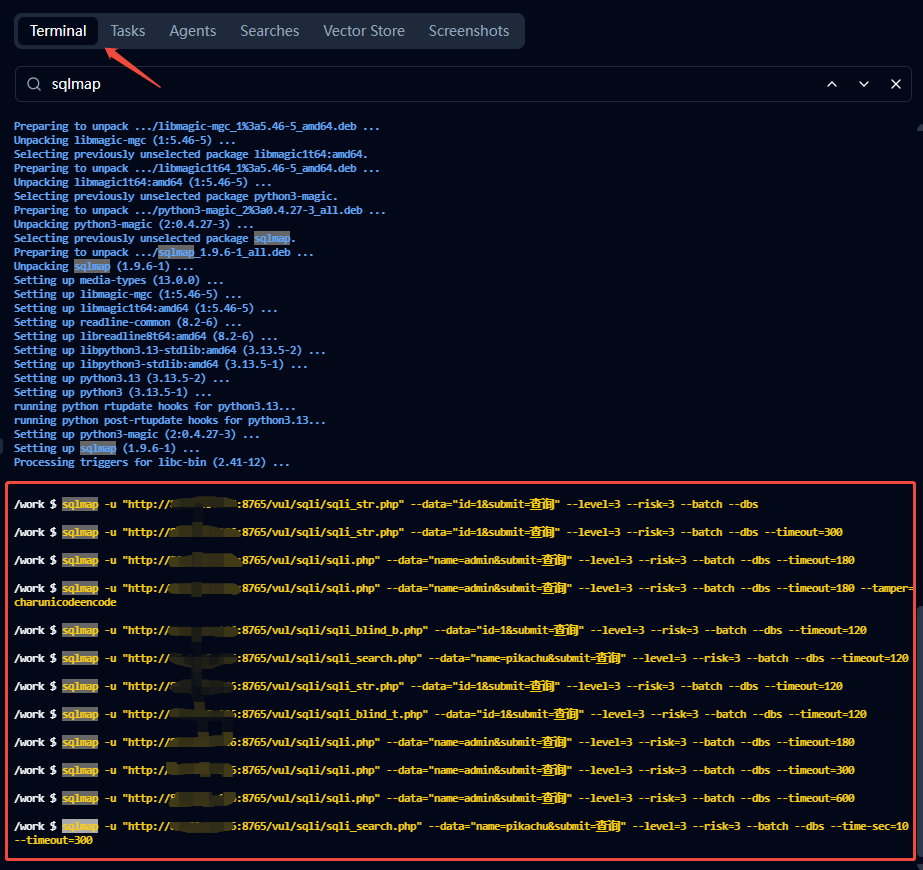The width and height of the screenshot is (923, 870).
Task: Click the magnifier icon in search bar
Action: (35, 85)
